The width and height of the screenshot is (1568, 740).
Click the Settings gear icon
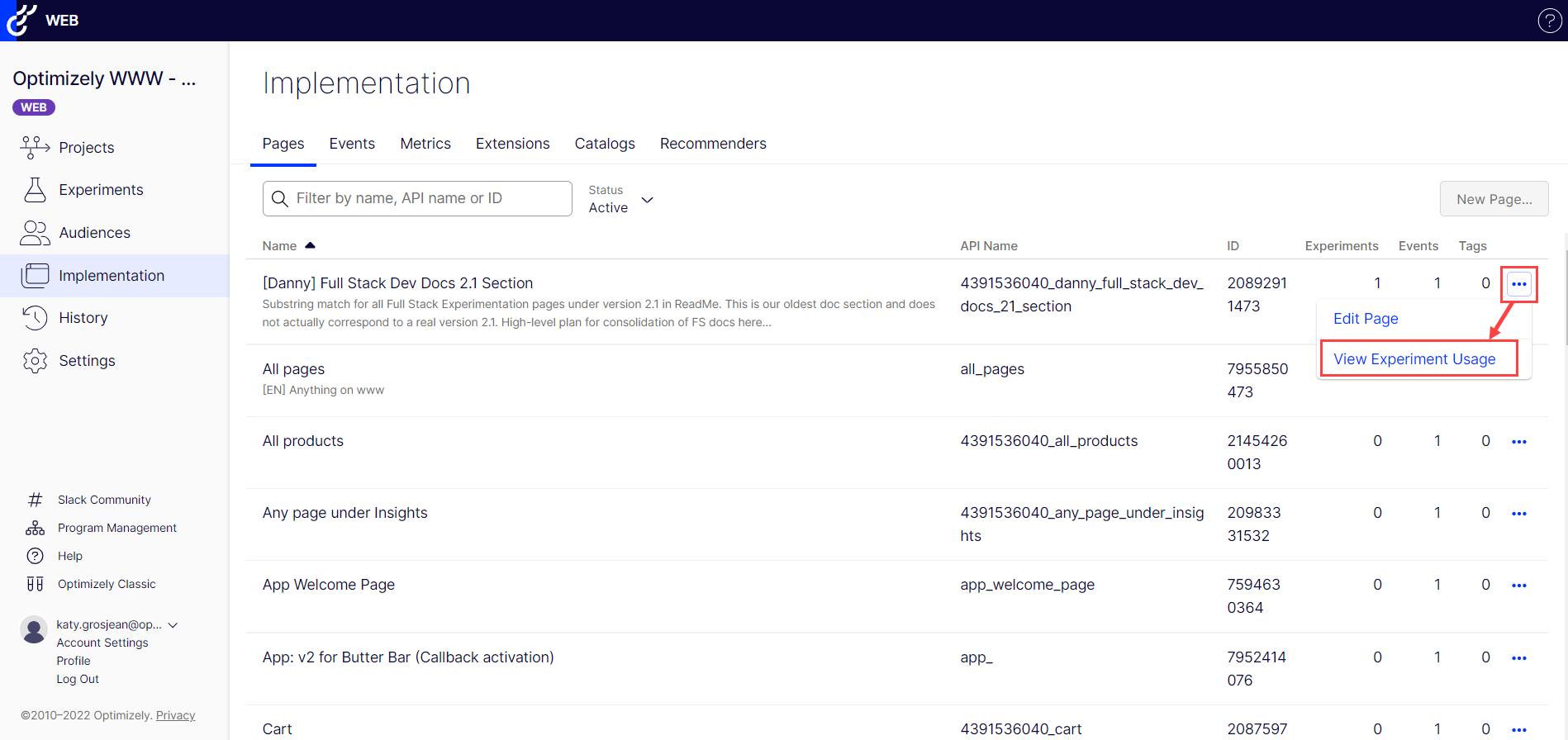(x=35, y=361)
